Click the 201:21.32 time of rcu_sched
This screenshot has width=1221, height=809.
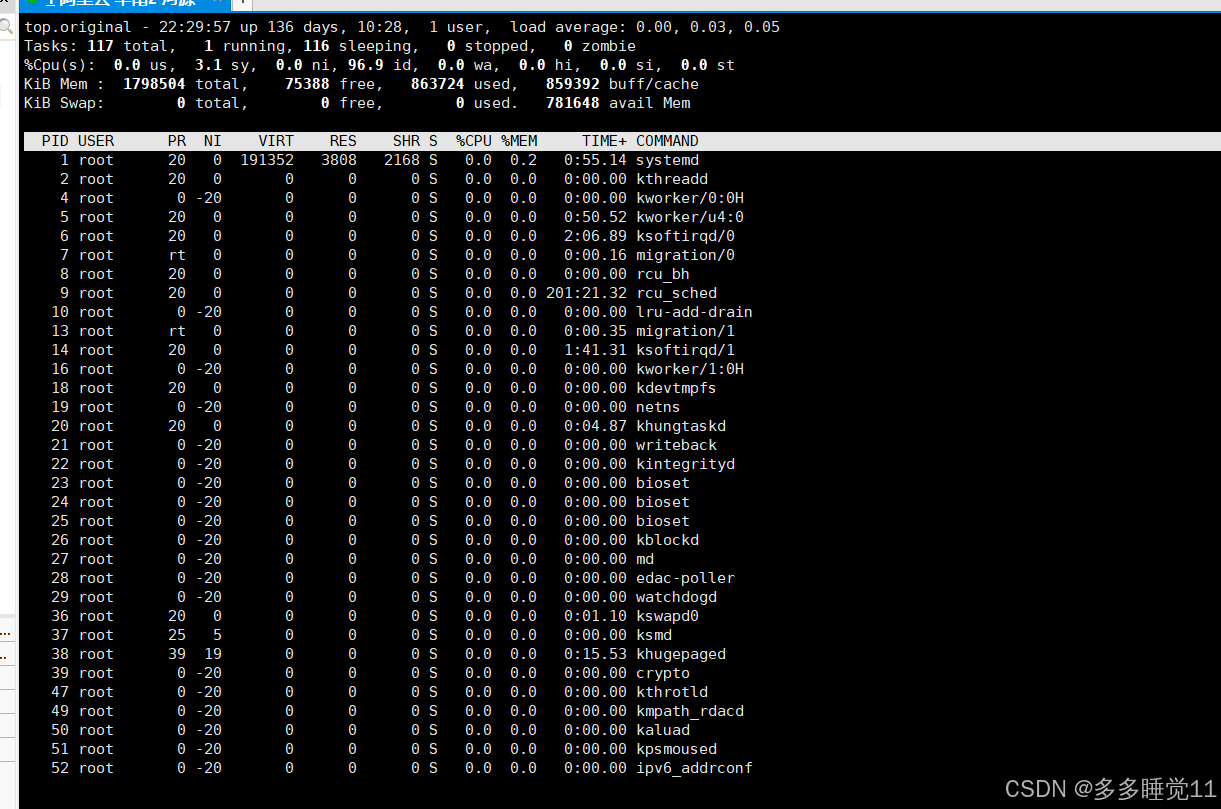tap(586, 293)
